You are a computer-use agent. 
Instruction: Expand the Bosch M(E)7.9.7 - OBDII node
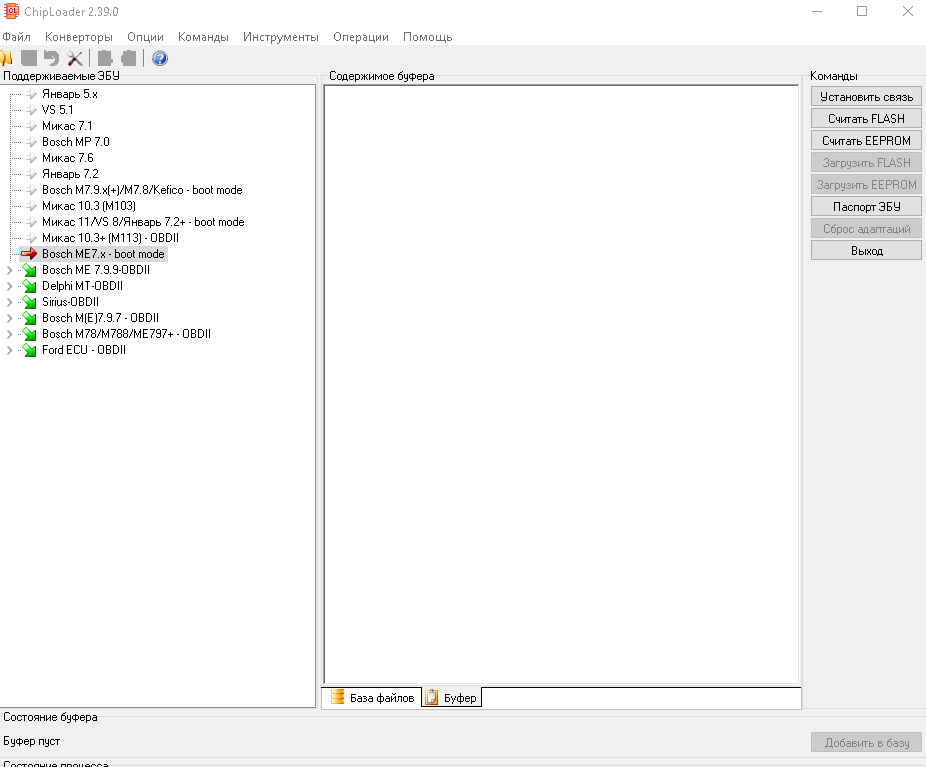tap(10, 318)
